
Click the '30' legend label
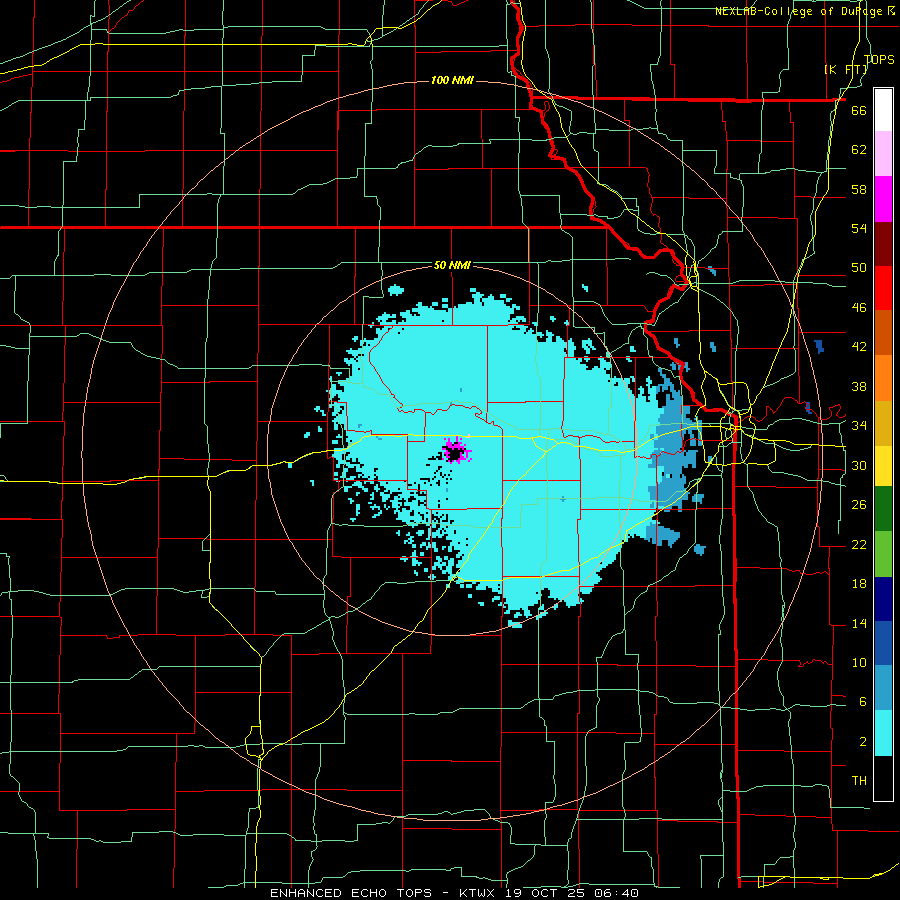[x=859, y=465]
